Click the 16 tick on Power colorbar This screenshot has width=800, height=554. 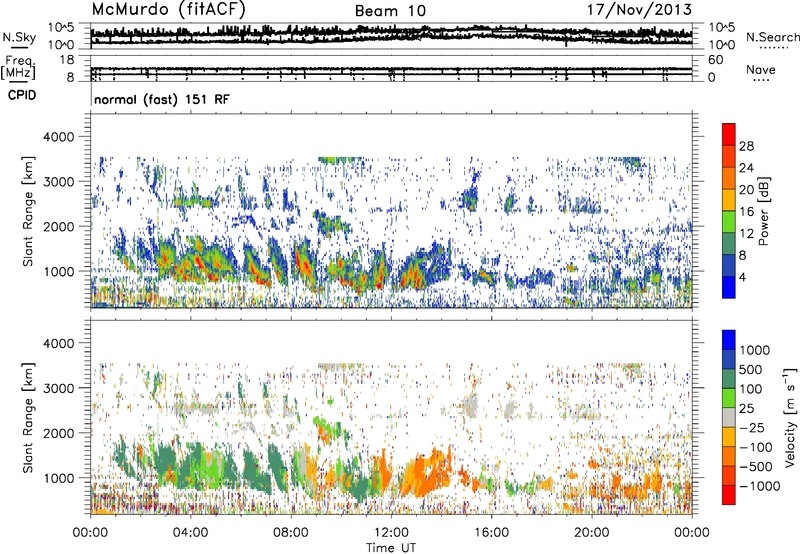click(x=746, y=212)
